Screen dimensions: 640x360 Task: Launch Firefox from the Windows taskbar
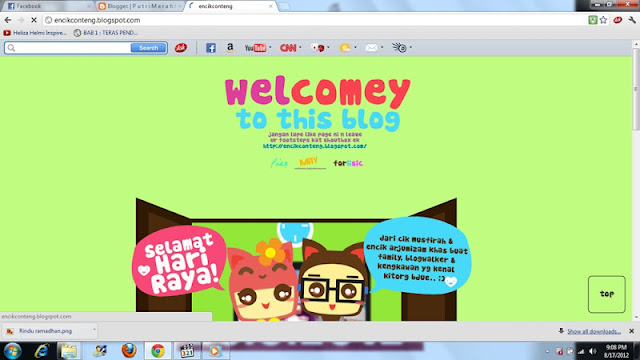(x=129, y=351)
